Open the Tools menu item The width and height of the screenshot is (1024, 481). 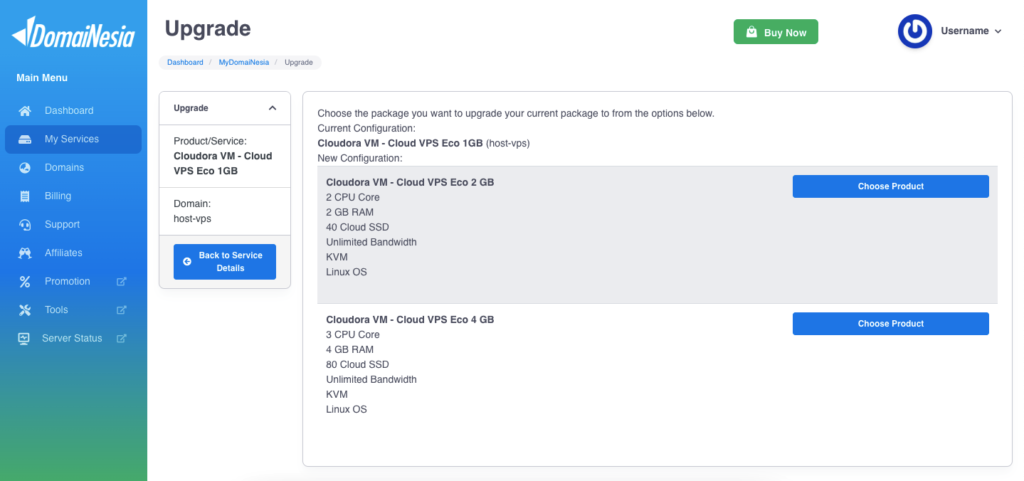pos(56,310)
